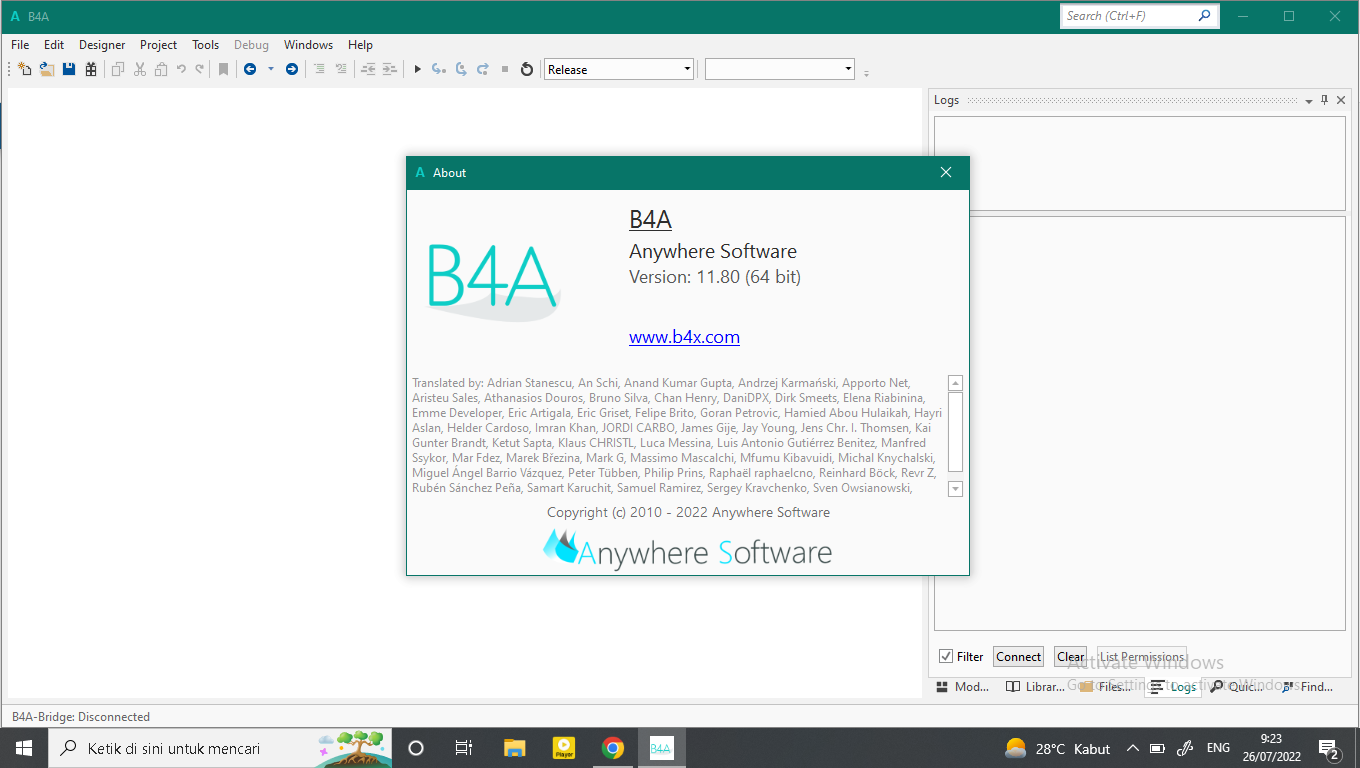This screenshot has height=768, width=1360.
Task: Switch to the Modules tab
Action: pyautogui.click(x=963, y=687)
